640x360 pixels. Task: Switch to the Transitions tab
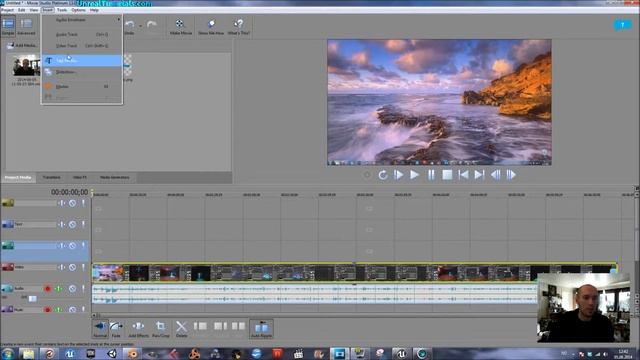51,178
